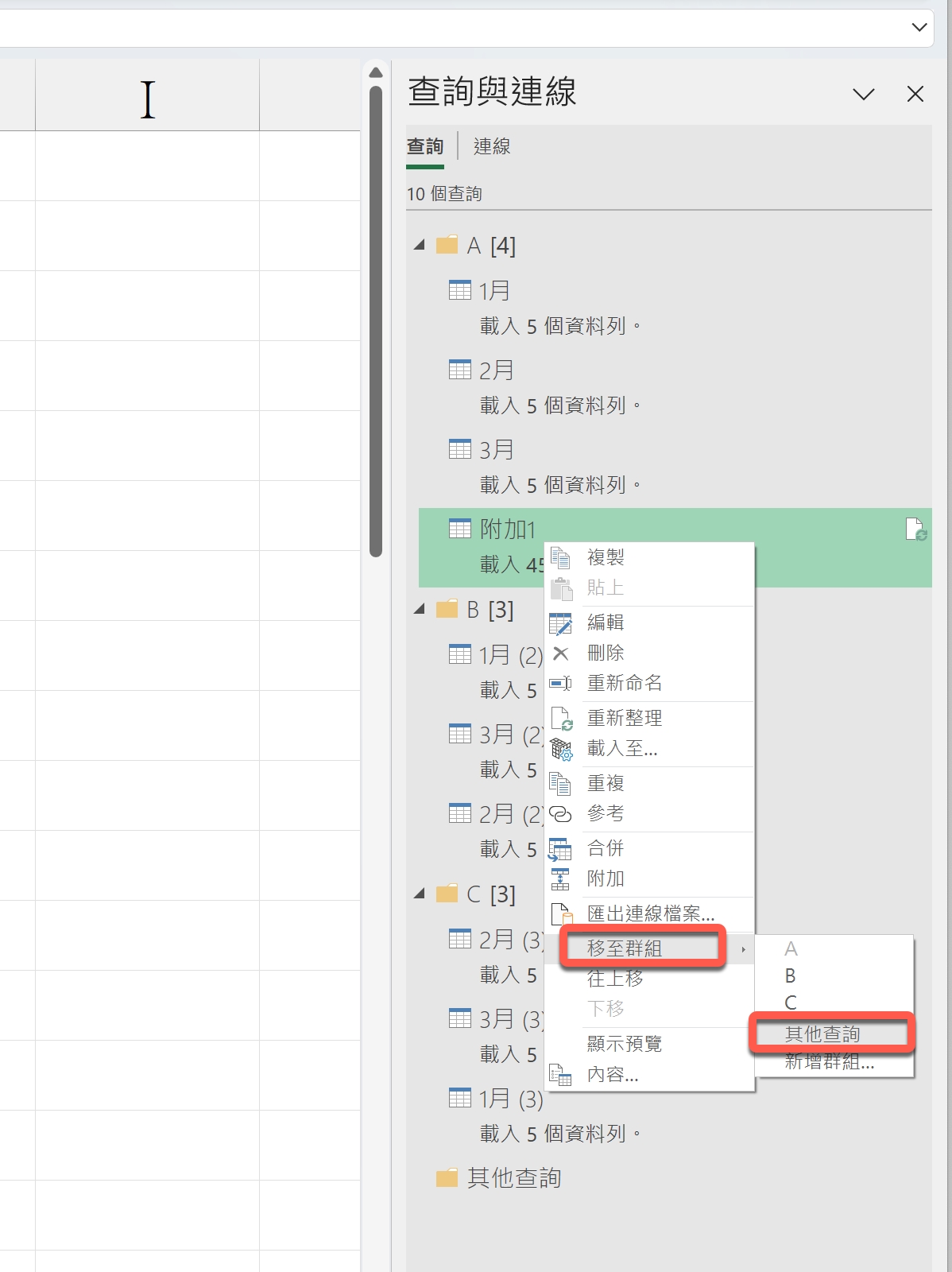The height and width of the screenshot is (1272, 952).
Task: Click the Export connection file (匯出連線檔案) icon
Action: [561, 914]
